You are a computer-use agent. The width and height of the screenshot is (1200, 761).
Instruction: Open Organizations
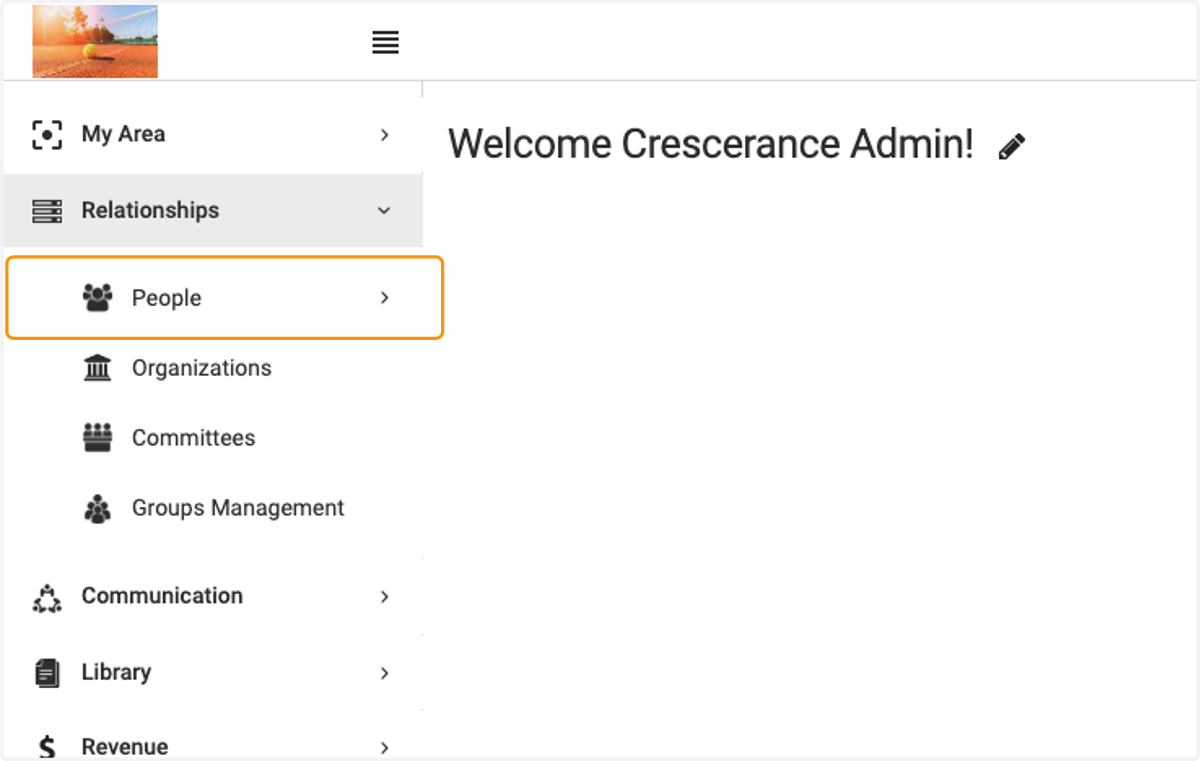point(202,368)
